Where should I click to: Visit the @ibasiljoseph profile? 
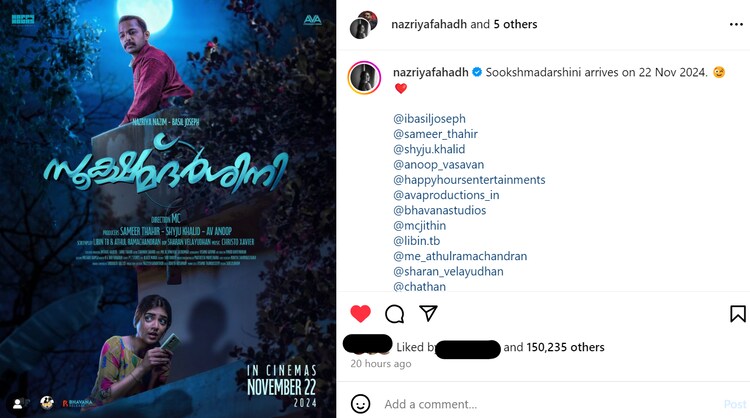(429, 119)
